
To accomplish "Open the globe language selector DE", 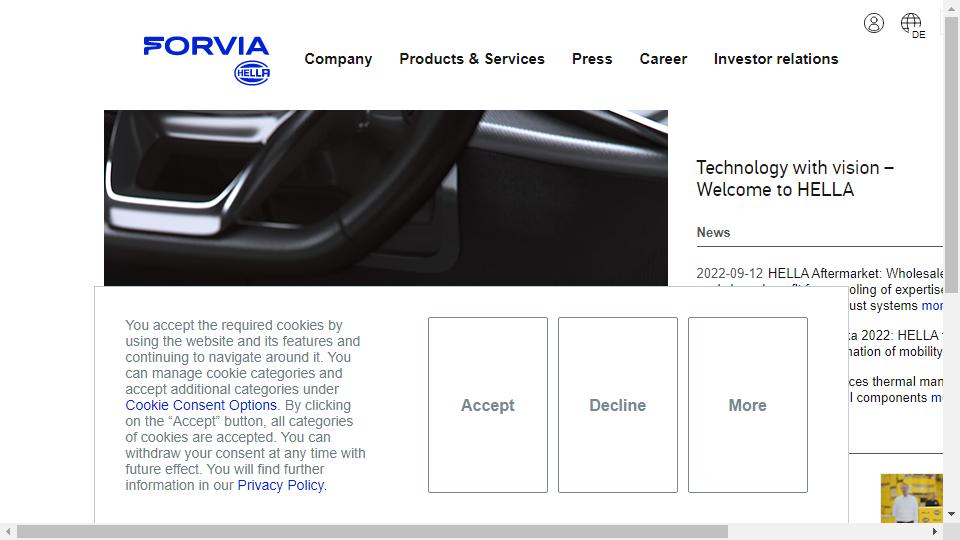I will coord(913,26).
